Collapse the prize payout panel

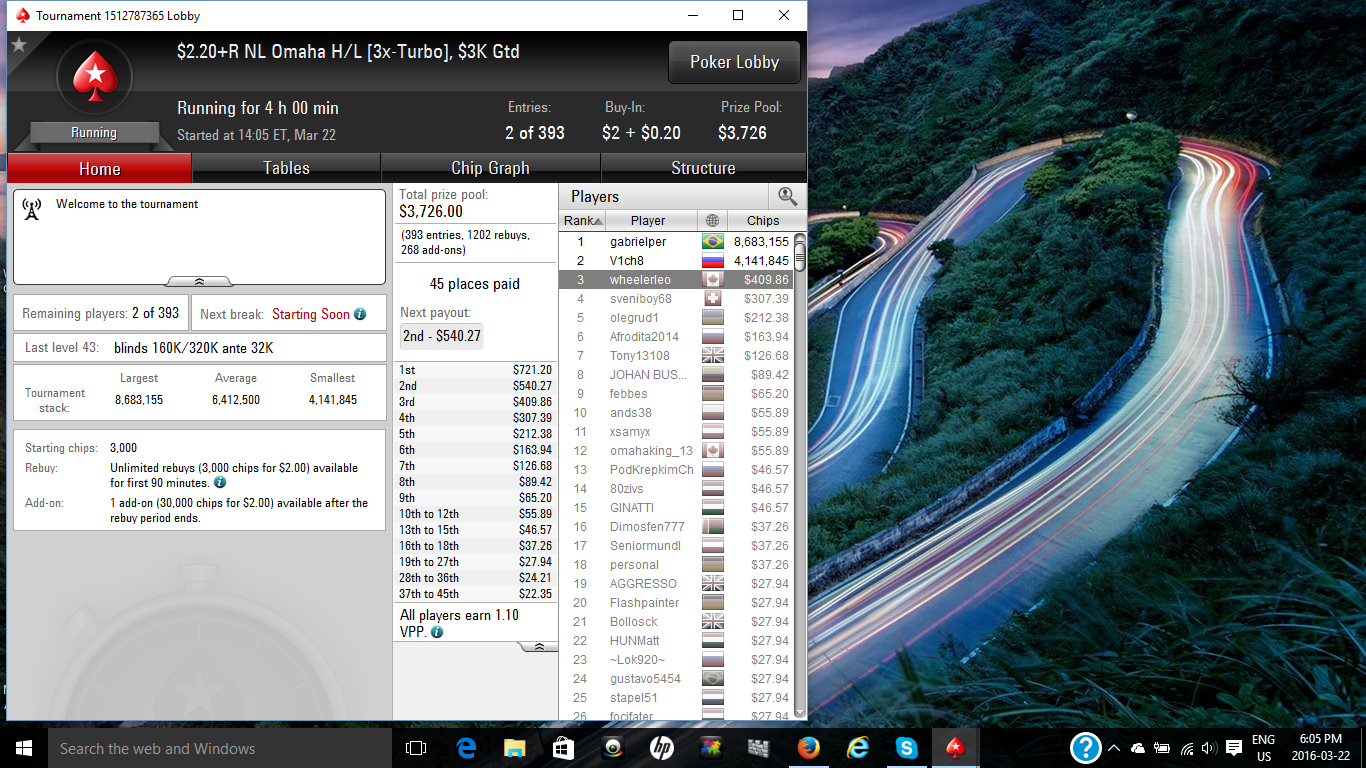tap(539, 647)
